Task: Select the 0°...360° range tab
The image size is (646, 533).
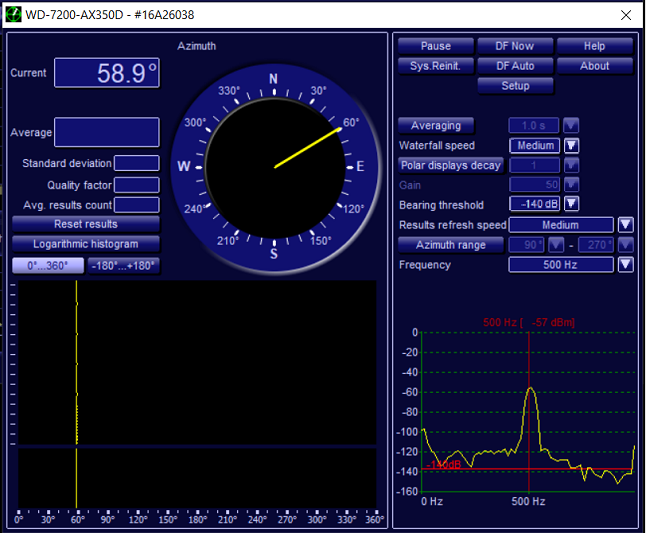Action: (47, 266)
